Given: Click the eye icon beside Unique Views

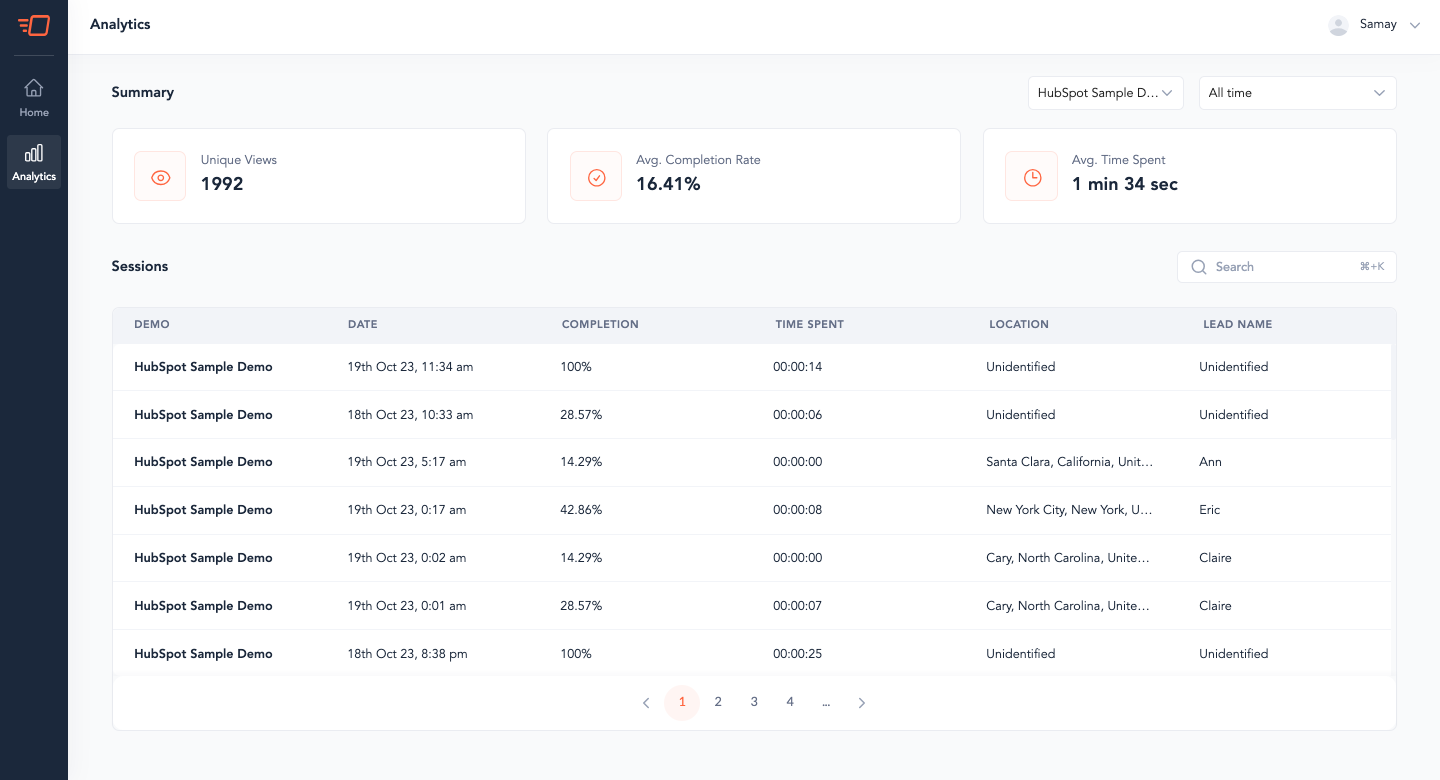Looking at the screenshot, I should point(160,175).
